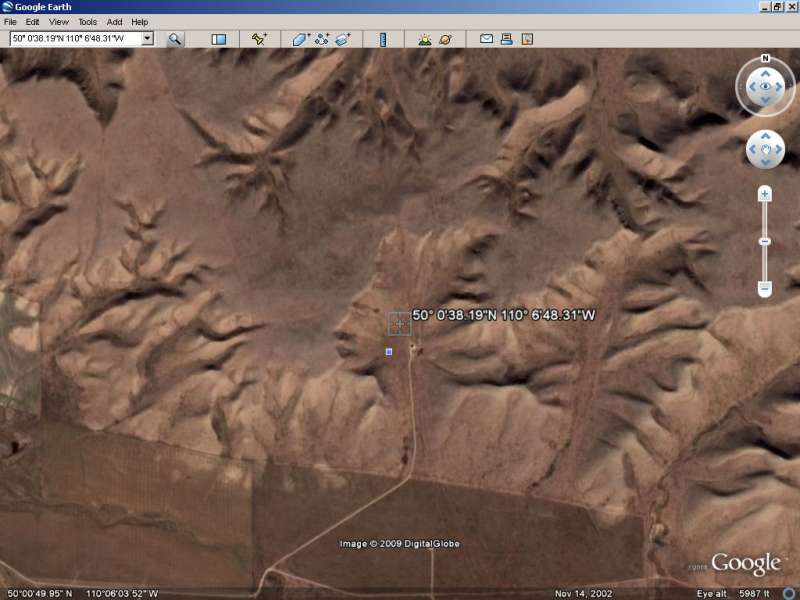Toggle the sidebar panel
This screenshot has height=600, width=800.
(x=218, y=39)
